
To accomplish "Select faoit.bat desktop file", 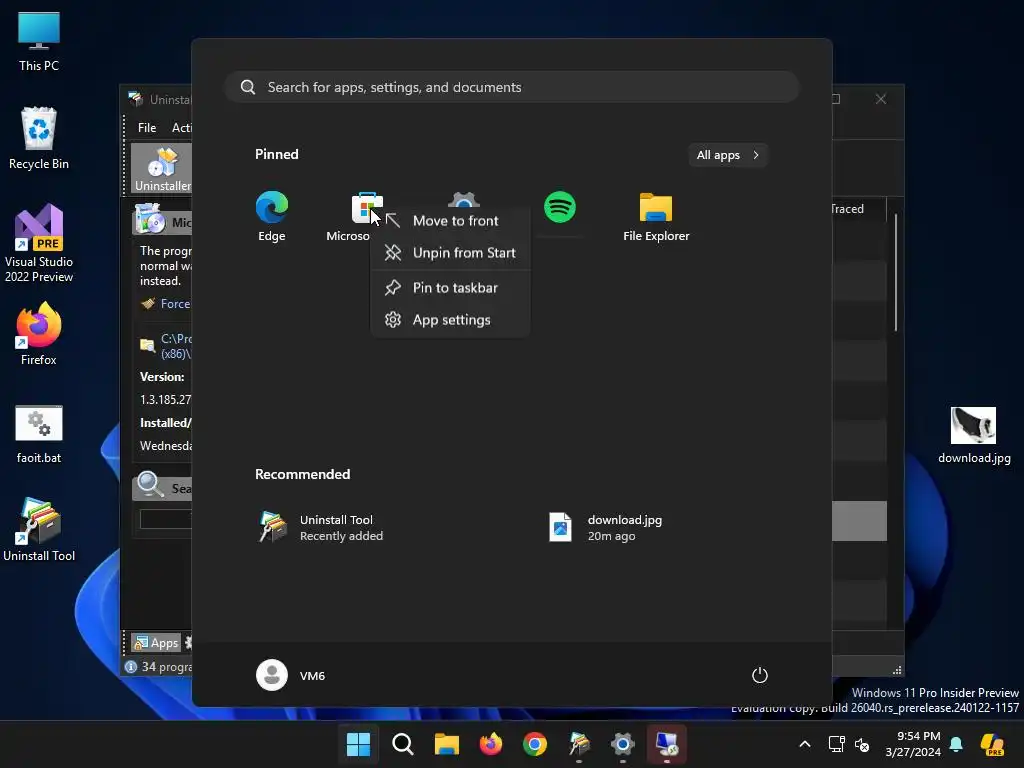I will 39,434.
